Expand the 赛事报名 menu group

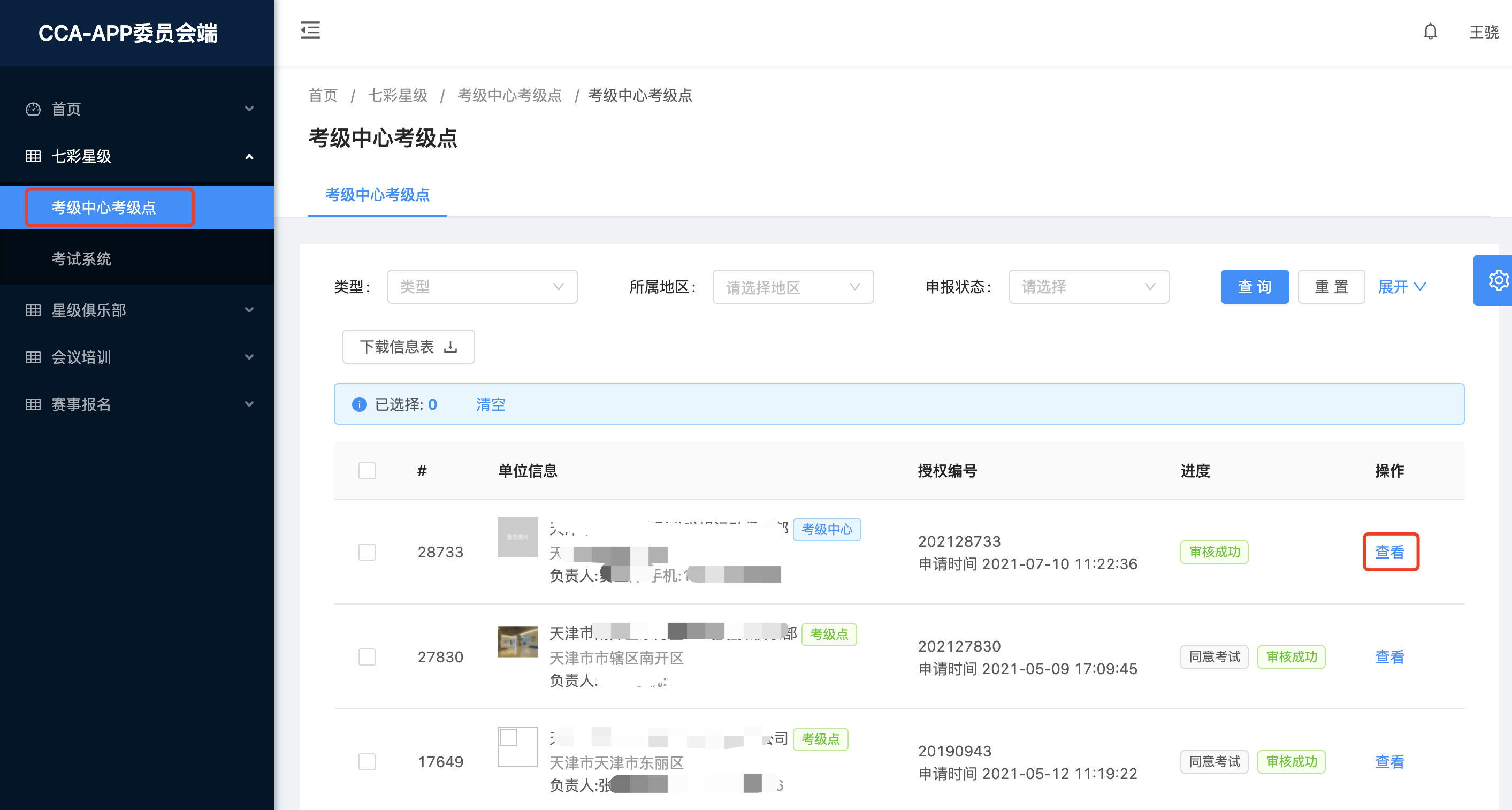click(137, 404)
